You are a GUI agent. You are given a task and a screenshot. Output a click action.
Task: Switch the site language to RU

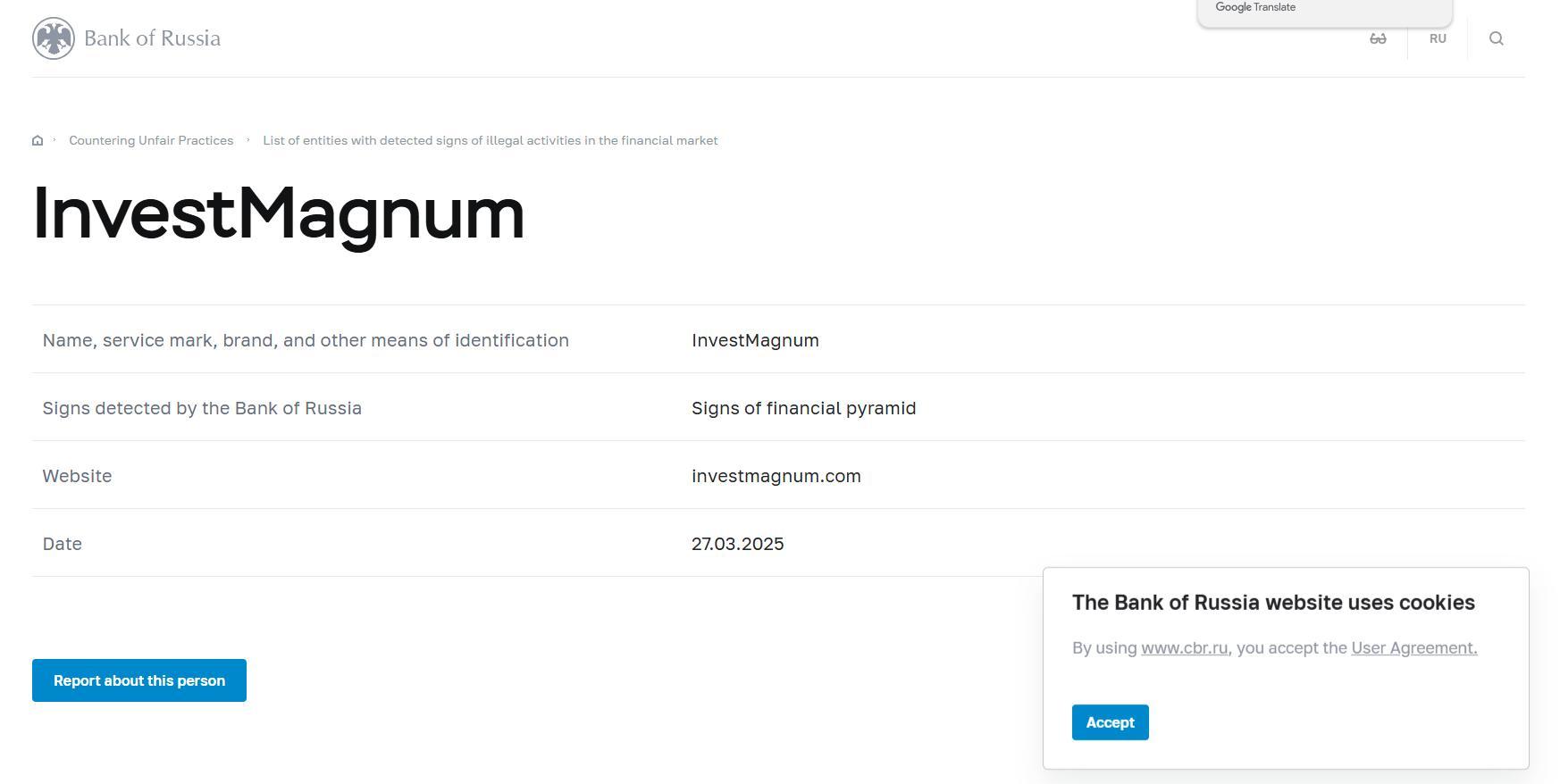click(x=1438, y=38)
